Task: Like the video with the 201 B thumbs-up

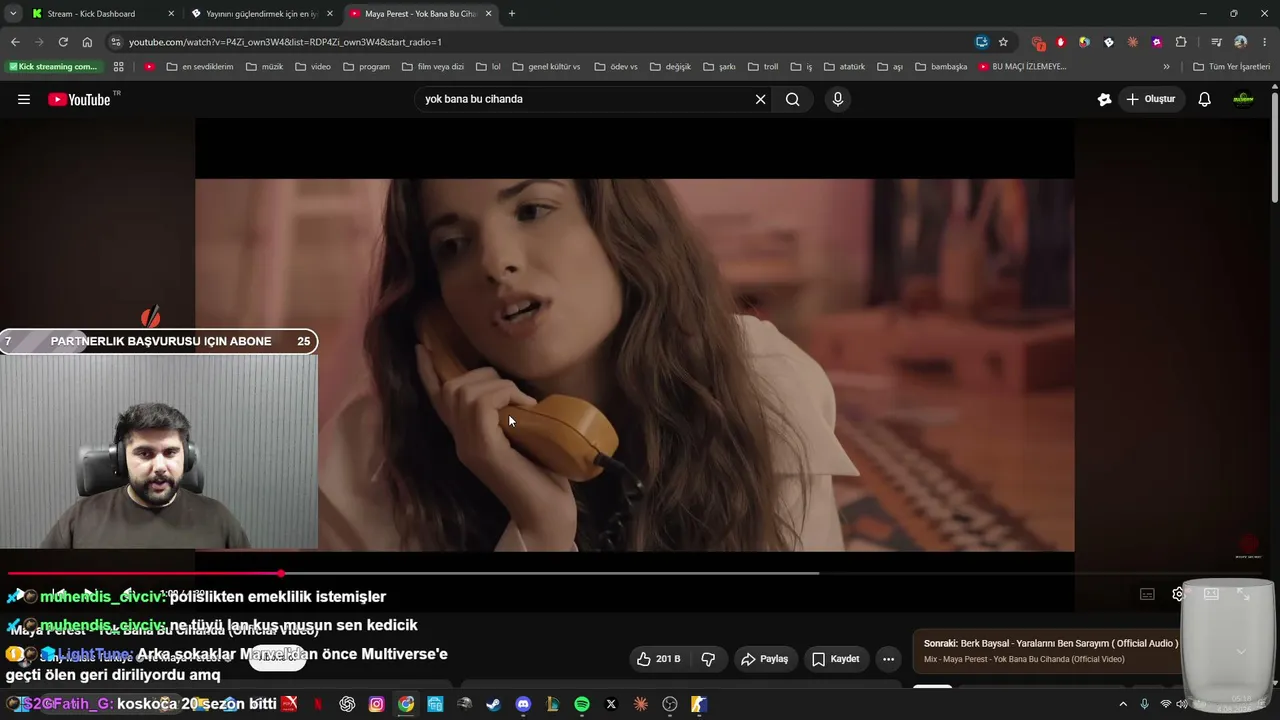Action: pos(658,659)
